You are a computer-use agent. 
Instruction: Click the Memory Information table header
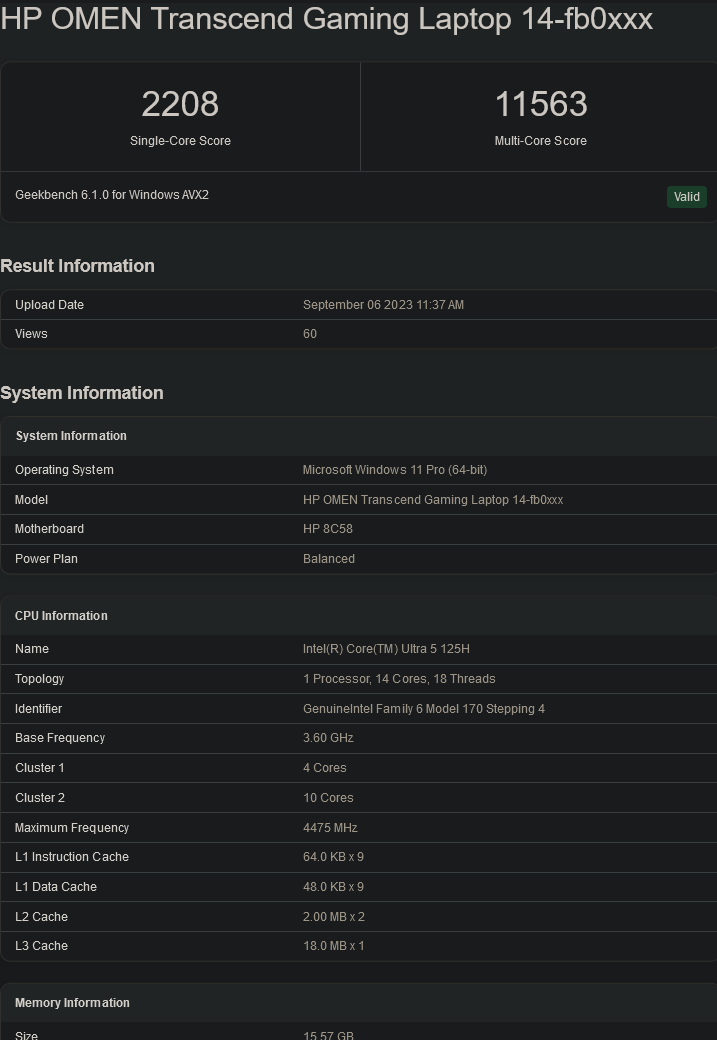tap(72, 1003)
